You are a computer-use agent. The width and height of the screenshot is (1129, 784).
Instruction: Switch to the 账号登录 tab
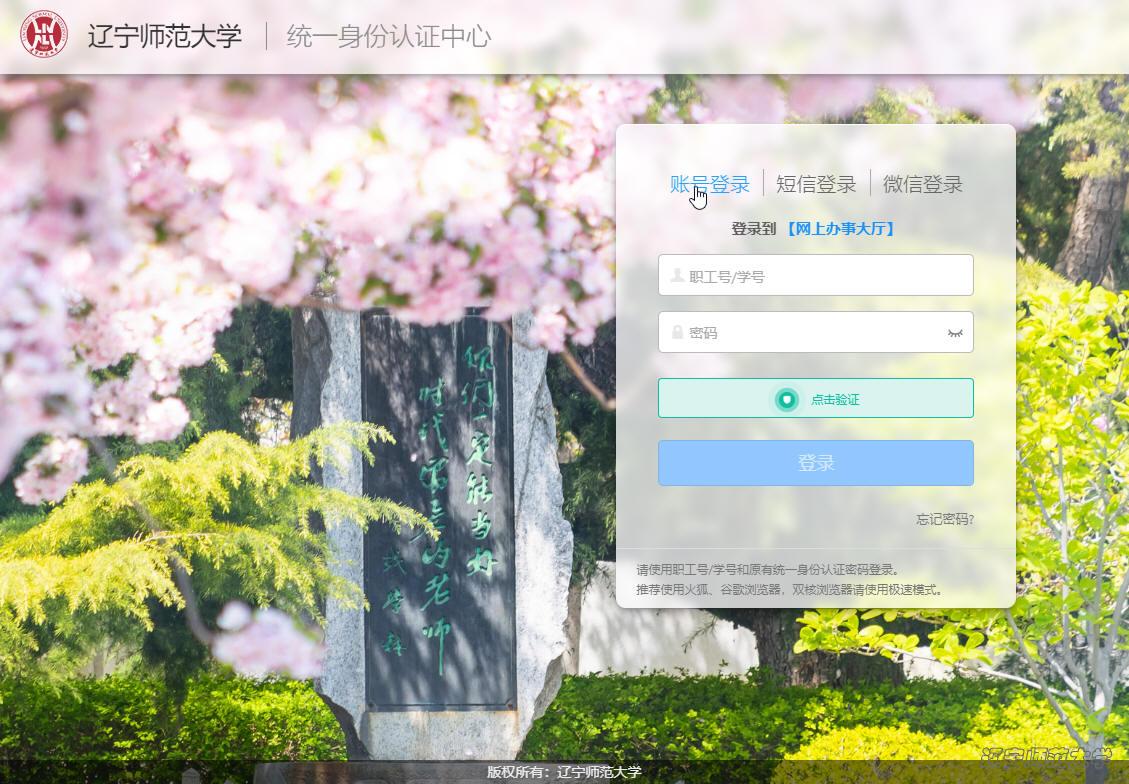tap(709, 184)
